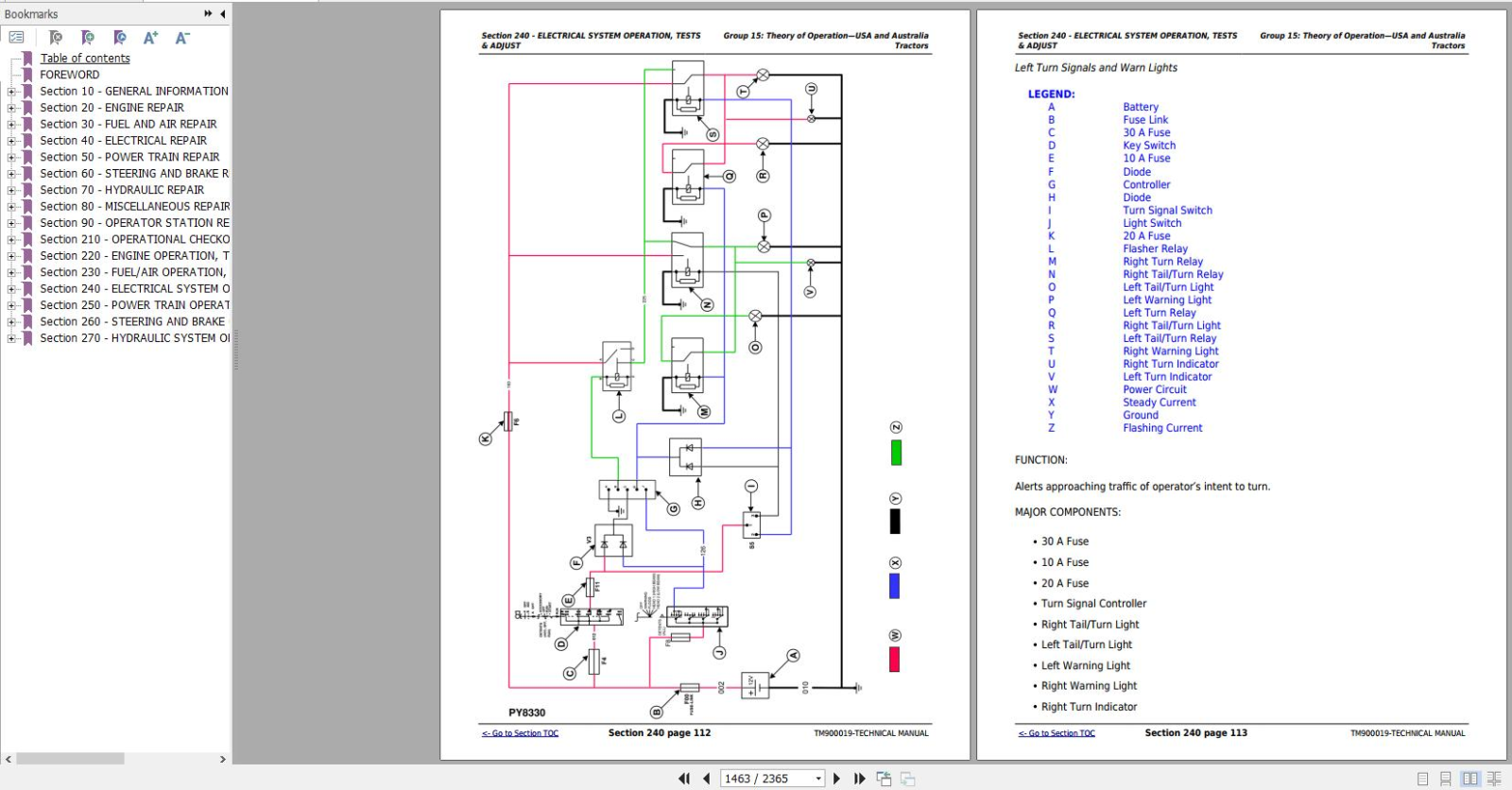Collapse the Bookmarks panel with left arrow
This screenshot has width=1512, height=790.
(223, 14)
